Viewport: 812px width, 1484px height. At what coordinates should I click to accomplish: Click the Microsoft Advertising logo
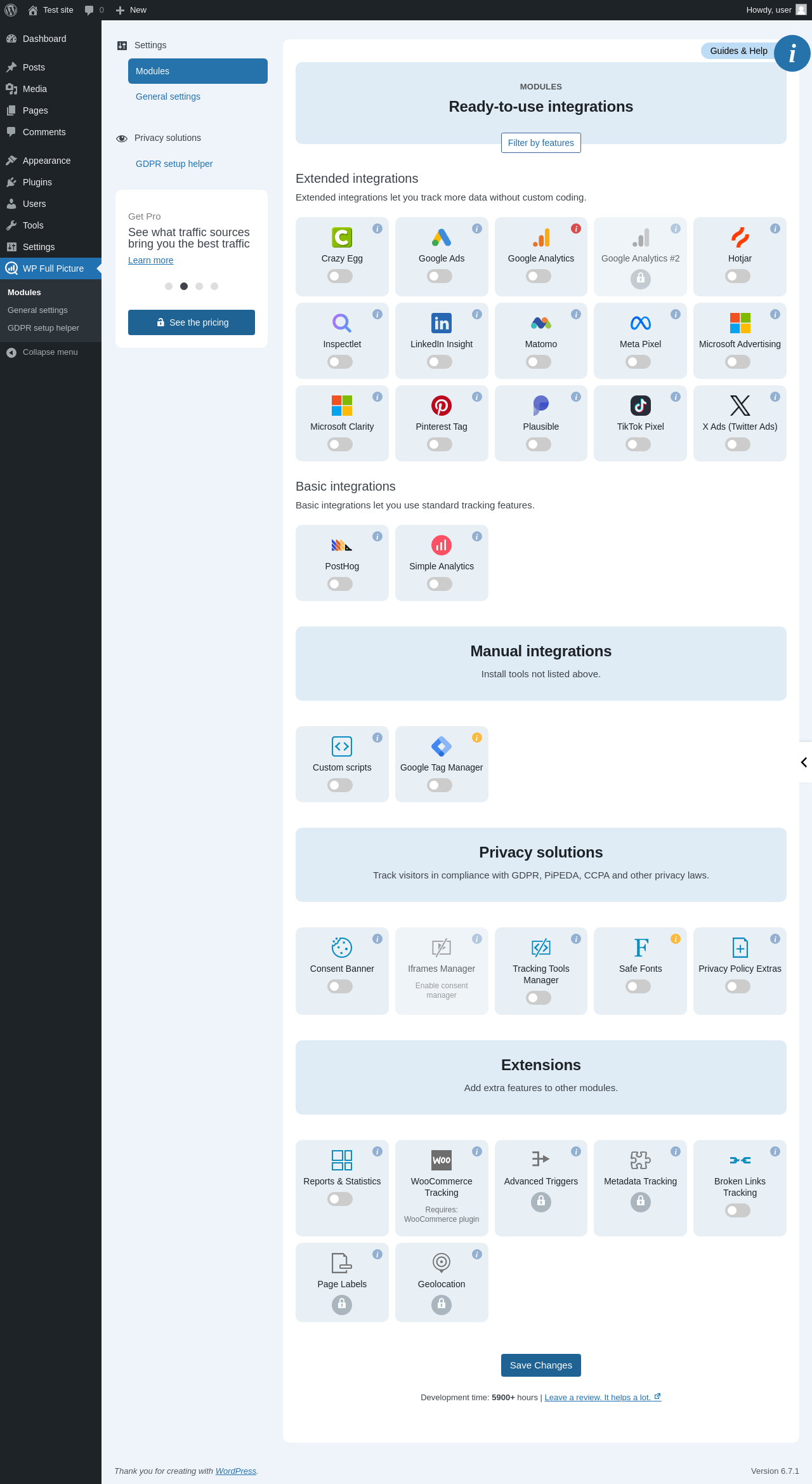[740, 323]
